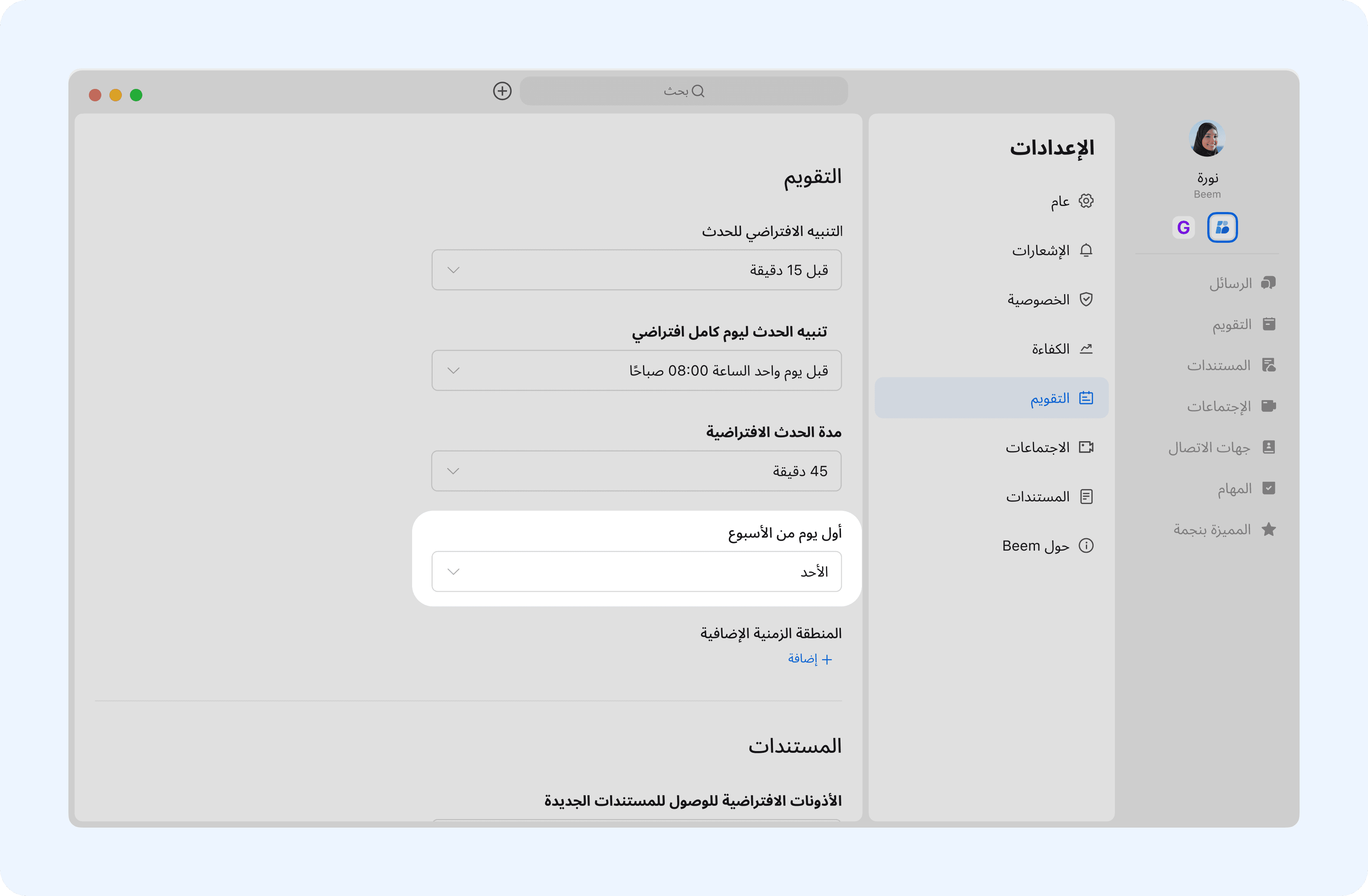This screenshot has width=1368, height=896.
Task: Open Contacts (جهات الاتصال) in the sidebar
Action: point(1221,447)
